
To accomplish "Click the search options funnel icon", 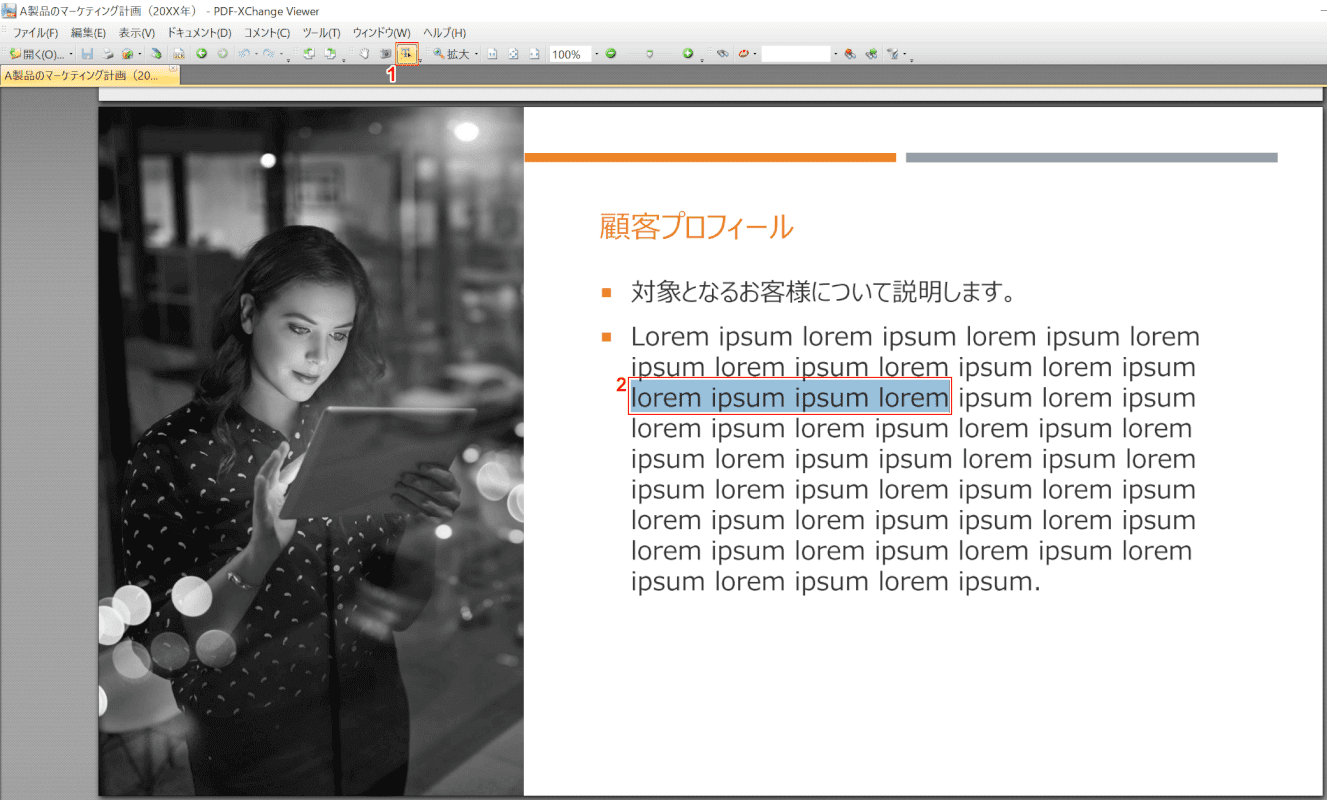I will click(893, 54).
